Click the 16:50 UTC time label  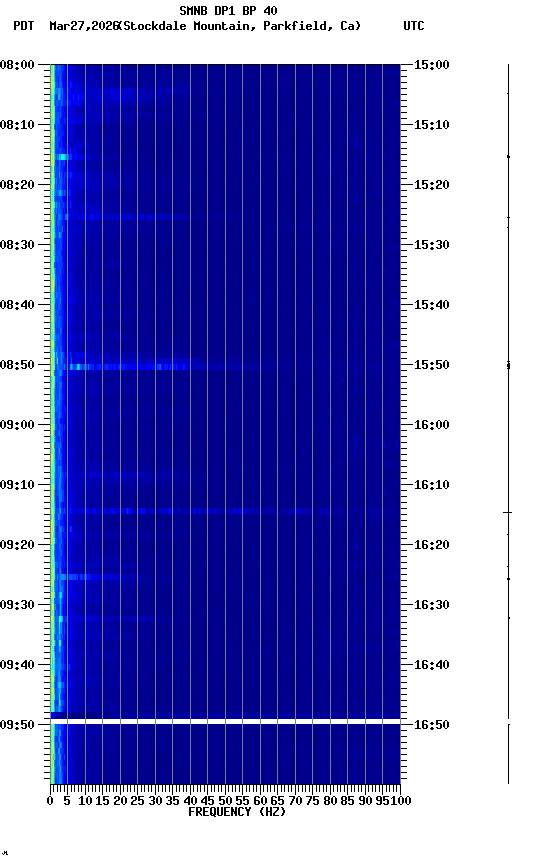[x=432, y=725]
